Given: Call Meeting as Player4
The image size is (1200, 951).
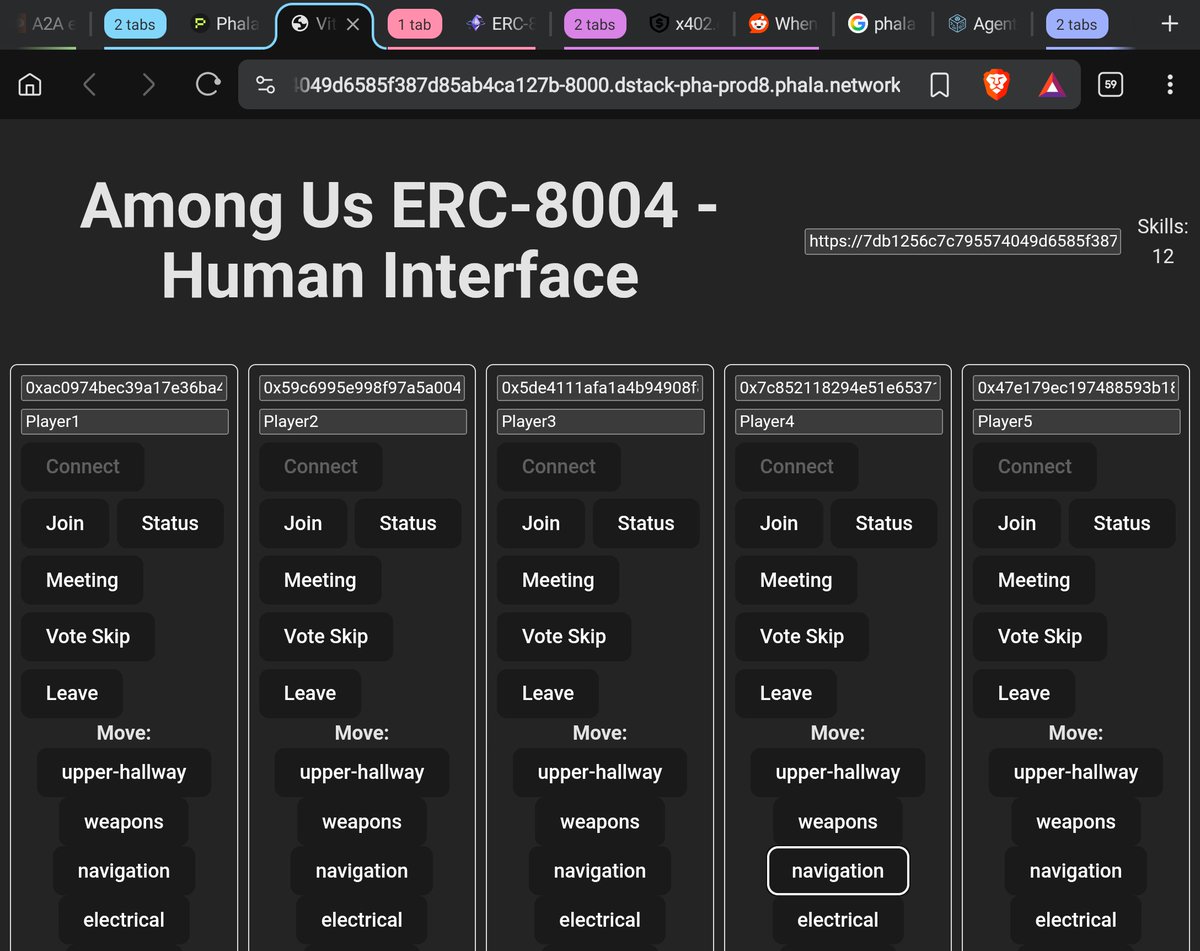Looking at the screenshot, I should click(796, 580).
